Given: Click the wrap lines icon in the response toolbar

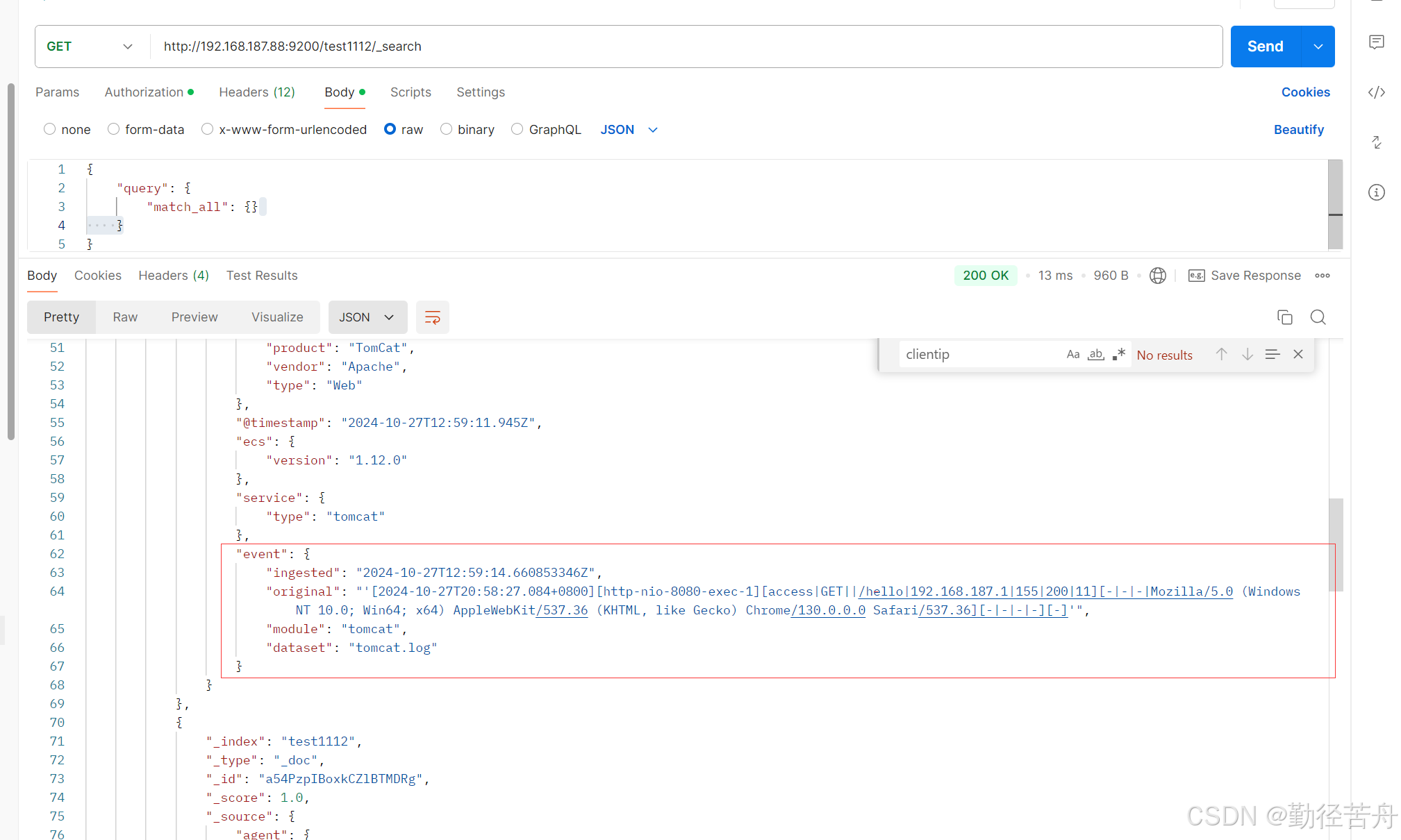Looking at the screenshot, I should [432, 317].
